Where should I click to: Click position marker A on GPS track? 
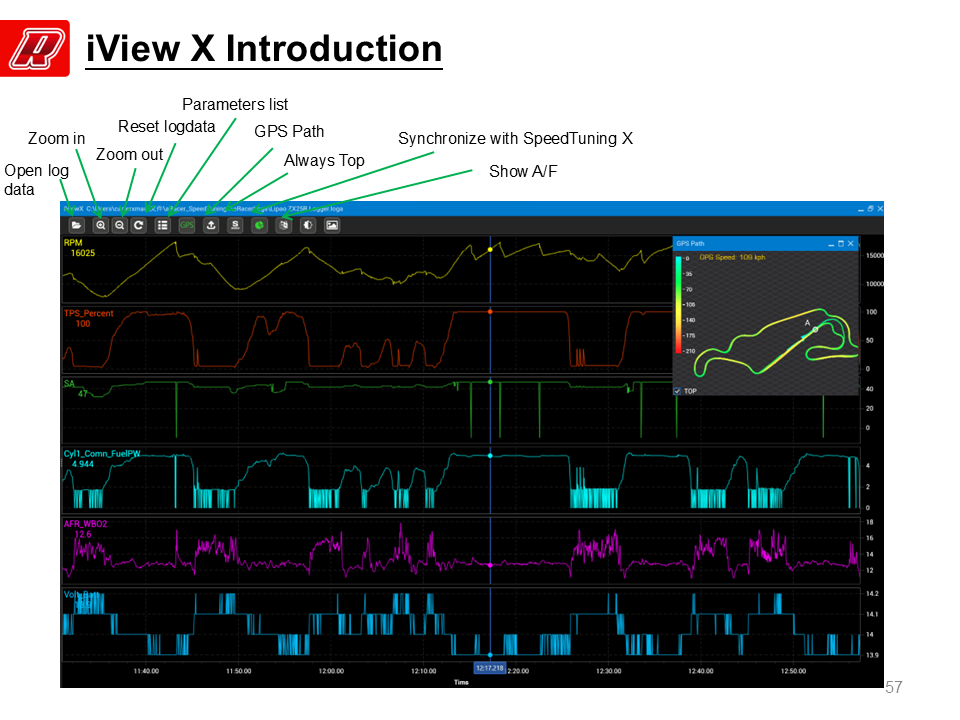(815, 329)
